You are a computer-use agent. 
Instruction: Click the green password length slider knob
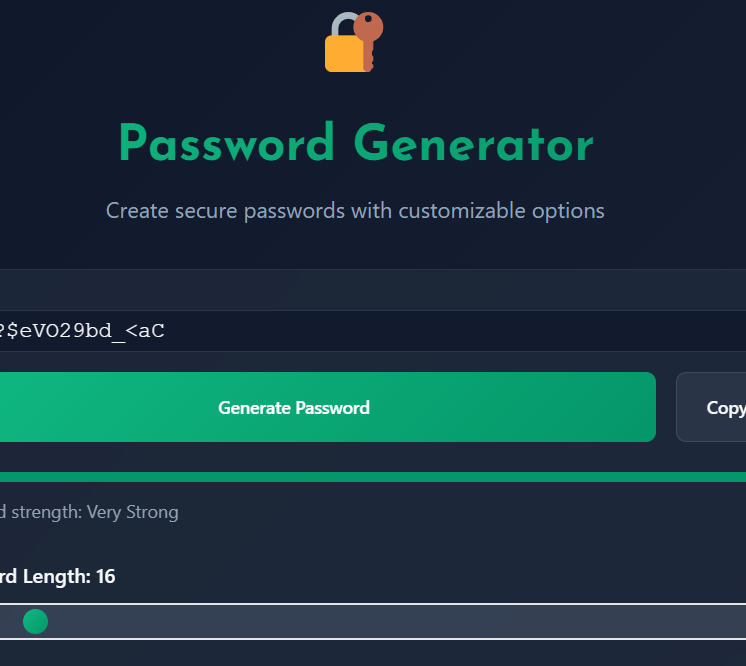point(35,621)
